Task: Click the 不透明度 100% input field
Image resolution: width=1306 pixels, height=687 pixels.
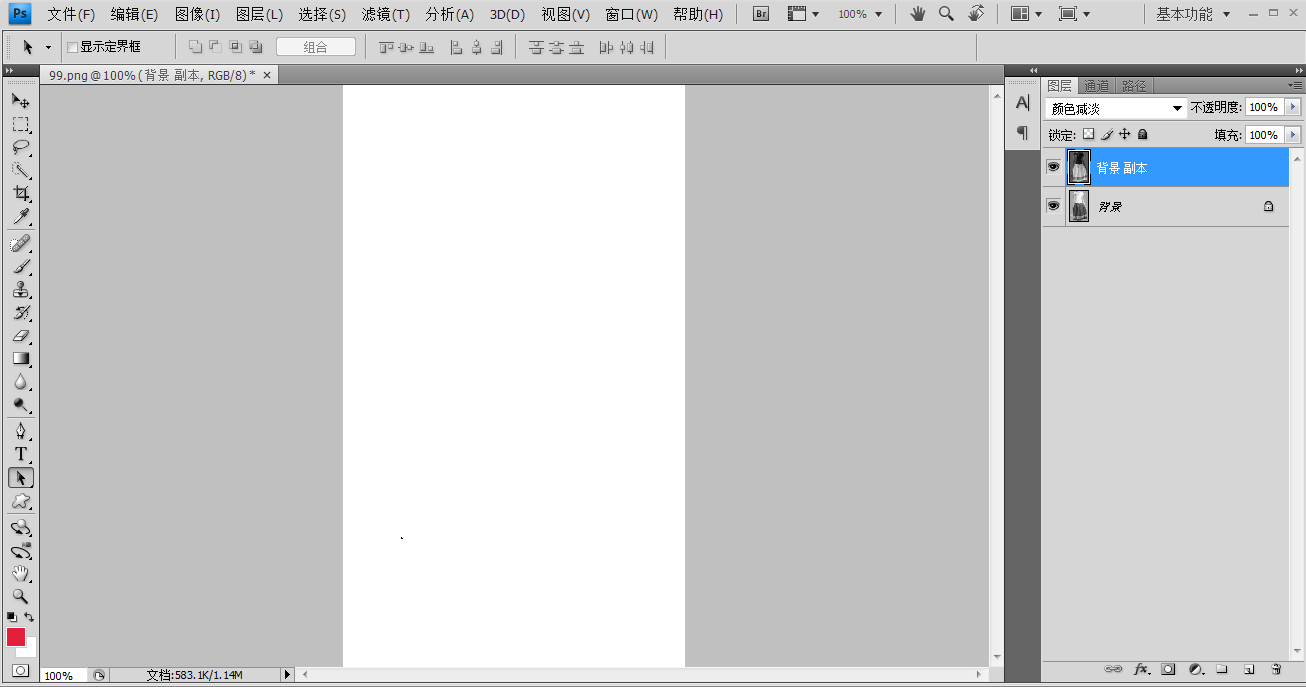Action: pos(1264,107)
